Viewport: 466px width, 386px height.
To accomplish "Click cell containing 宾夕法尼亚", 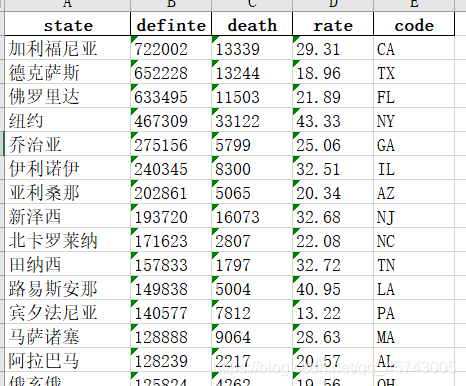I will click(x=68, y=312).
